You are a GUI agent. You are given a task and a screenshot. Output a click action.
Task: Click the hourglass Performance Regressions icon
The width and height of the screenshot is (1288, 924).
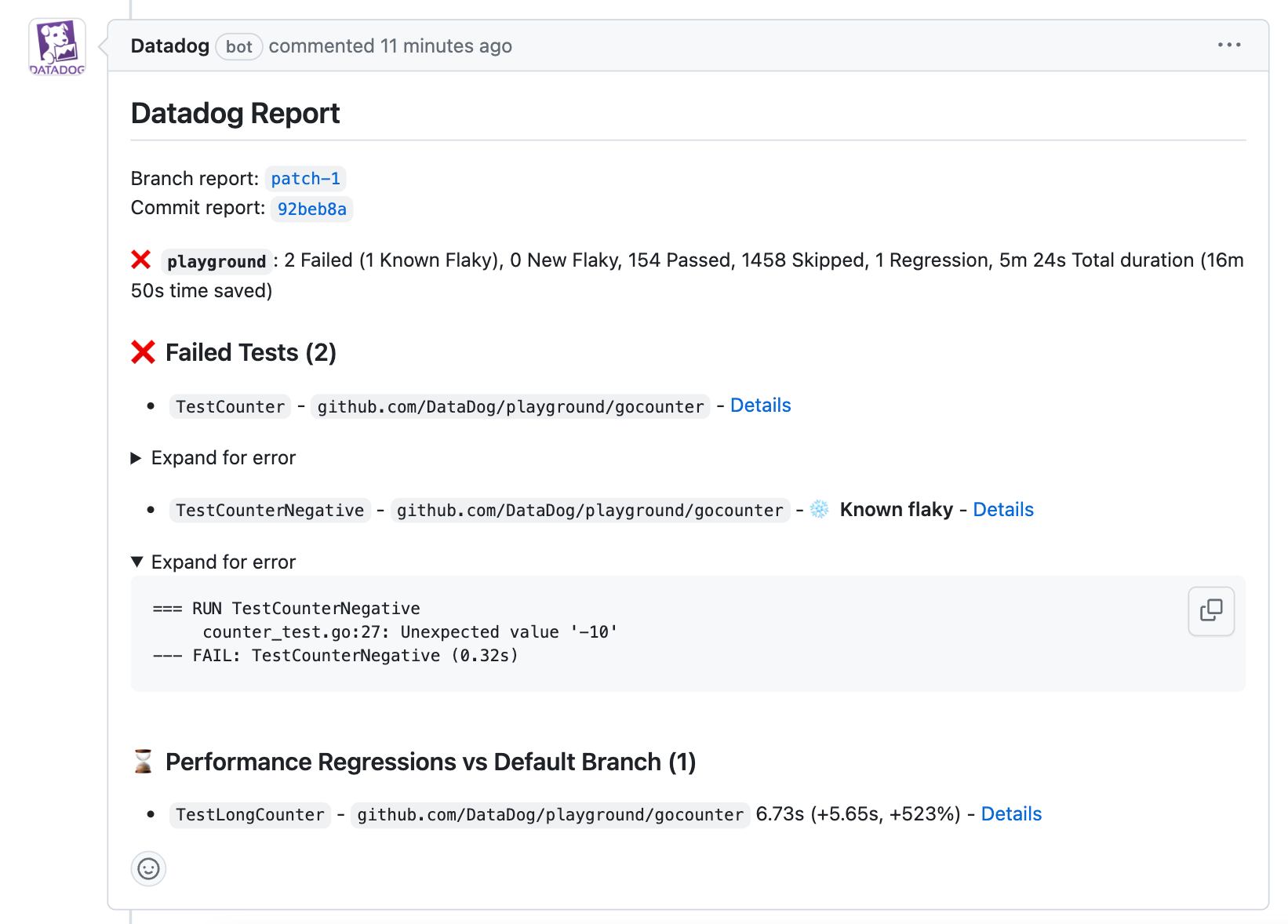click(143, 762)
